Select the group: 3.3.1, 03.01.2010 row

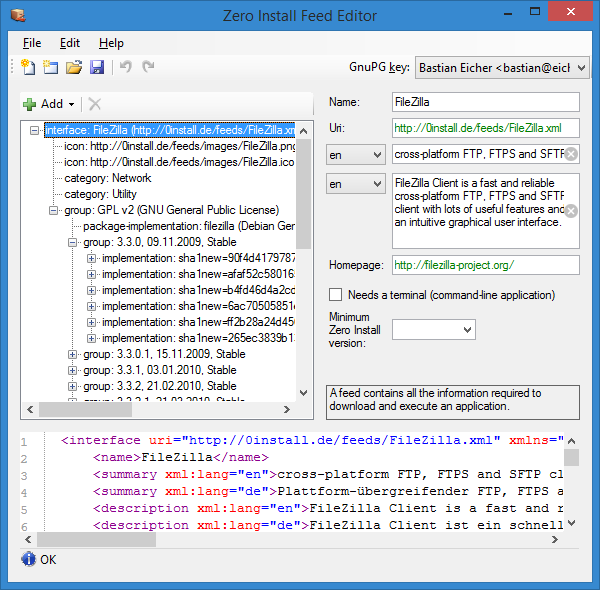coord(160,370)
